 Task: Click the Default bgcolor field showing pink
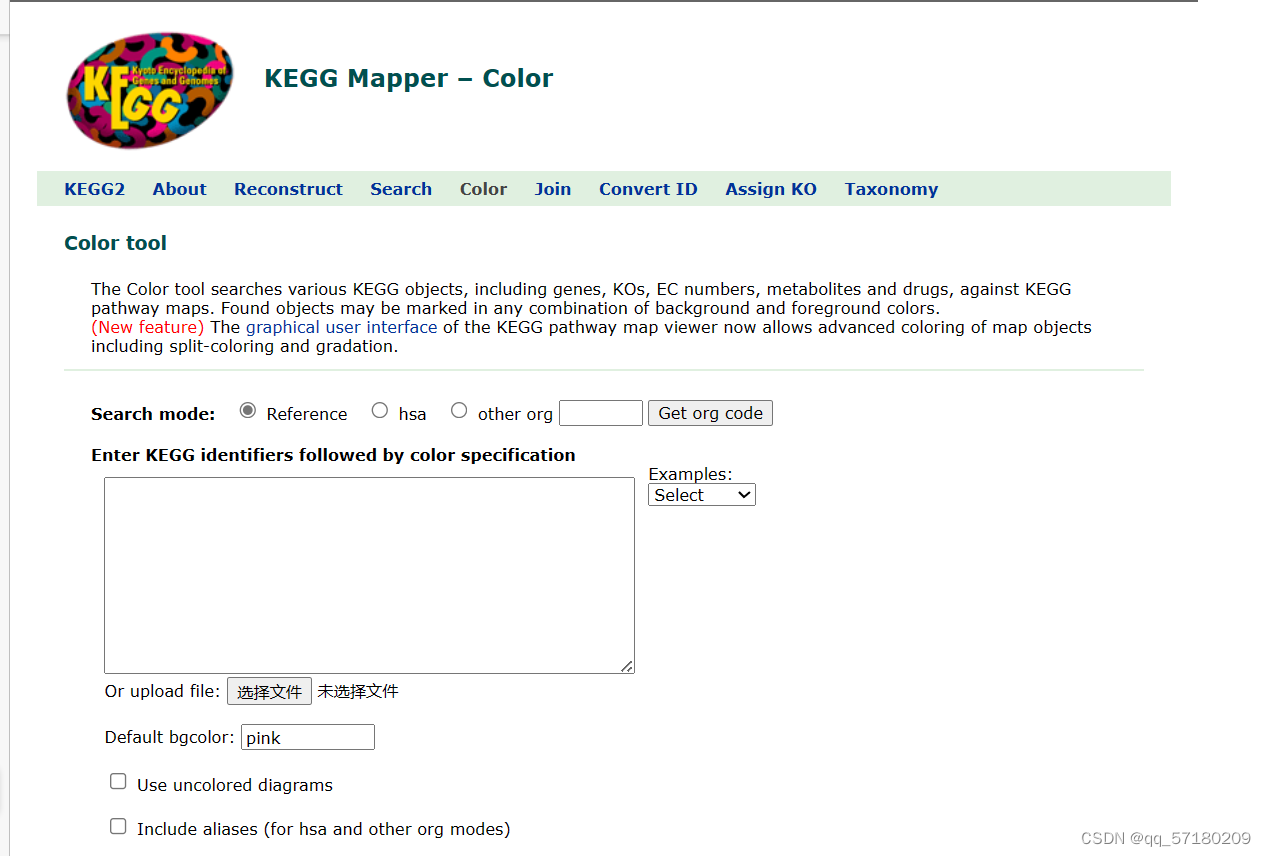click(x=307, y=736)
